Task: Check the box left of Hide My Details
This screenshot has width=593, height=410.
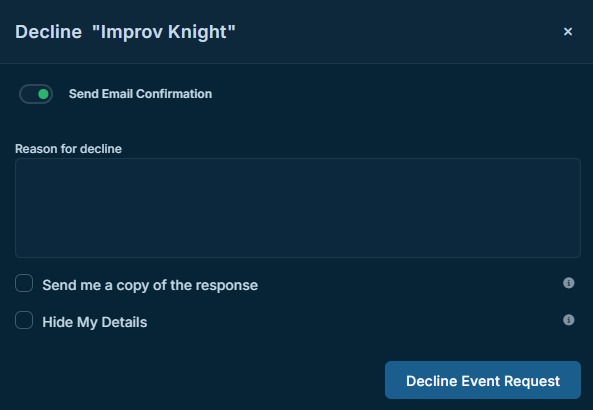Action: [x=24, y=320]
